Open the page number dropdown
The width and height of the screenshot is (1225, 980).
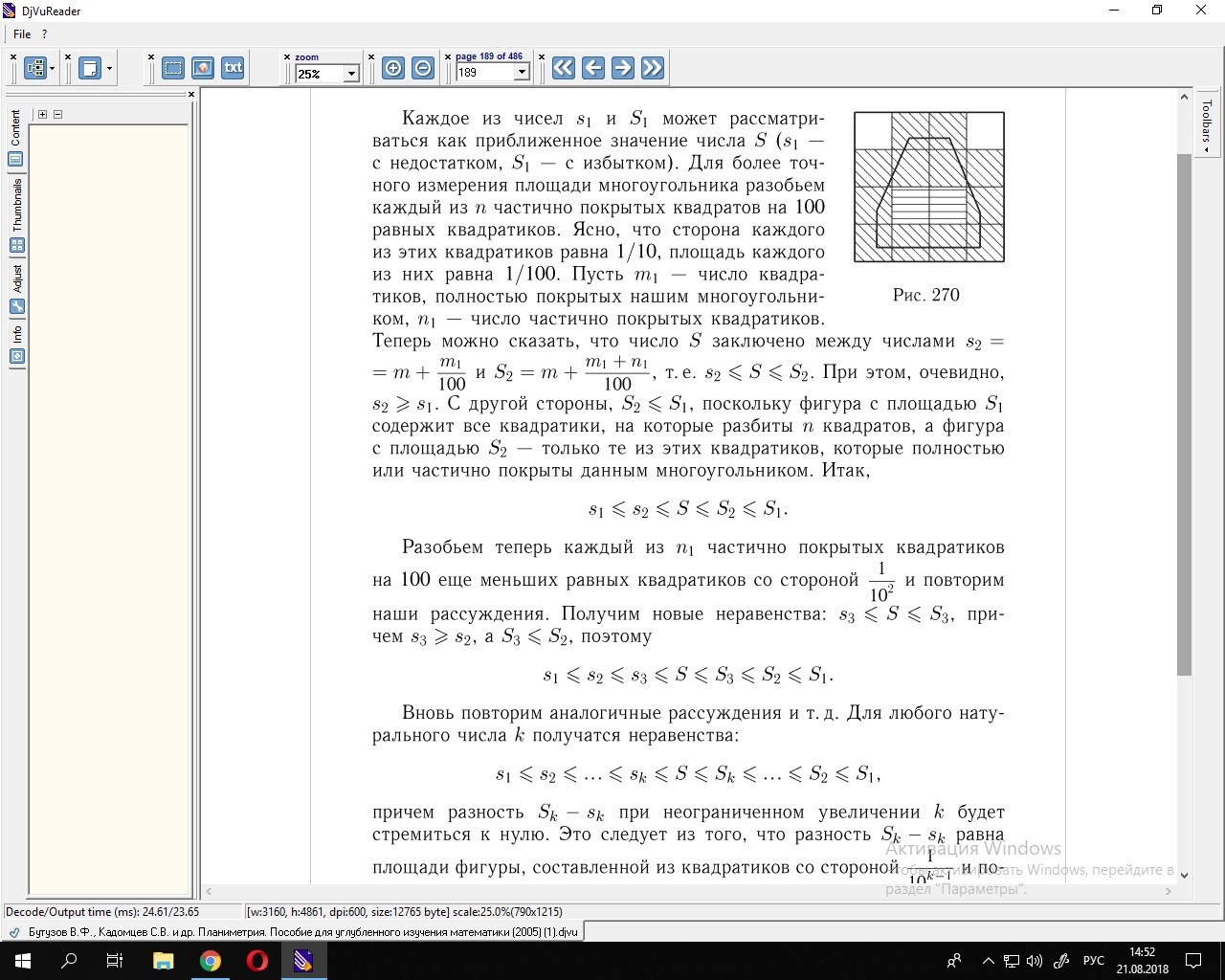click(x=522, y=73)
